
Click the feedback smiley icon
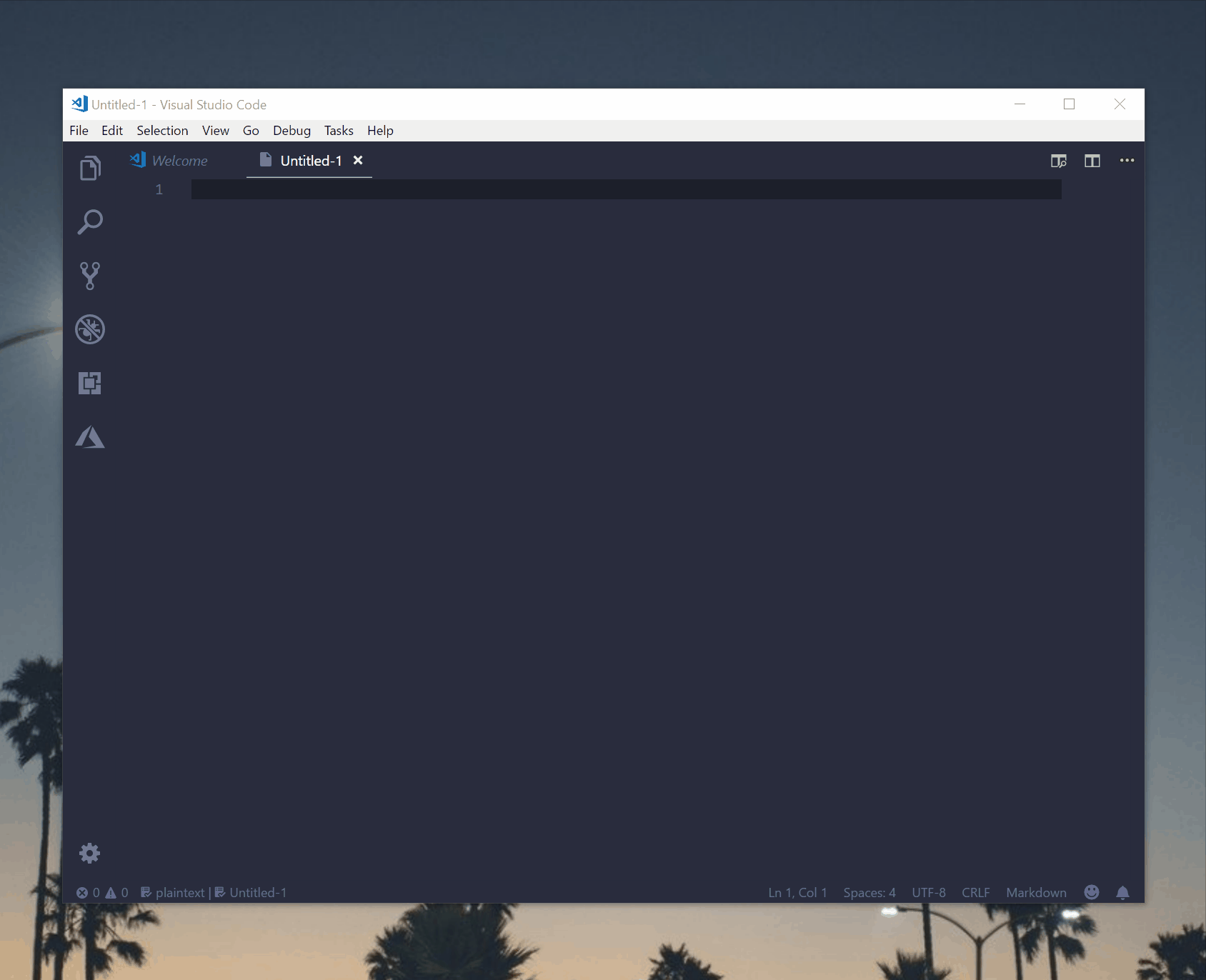click(x=1091, y=892)
